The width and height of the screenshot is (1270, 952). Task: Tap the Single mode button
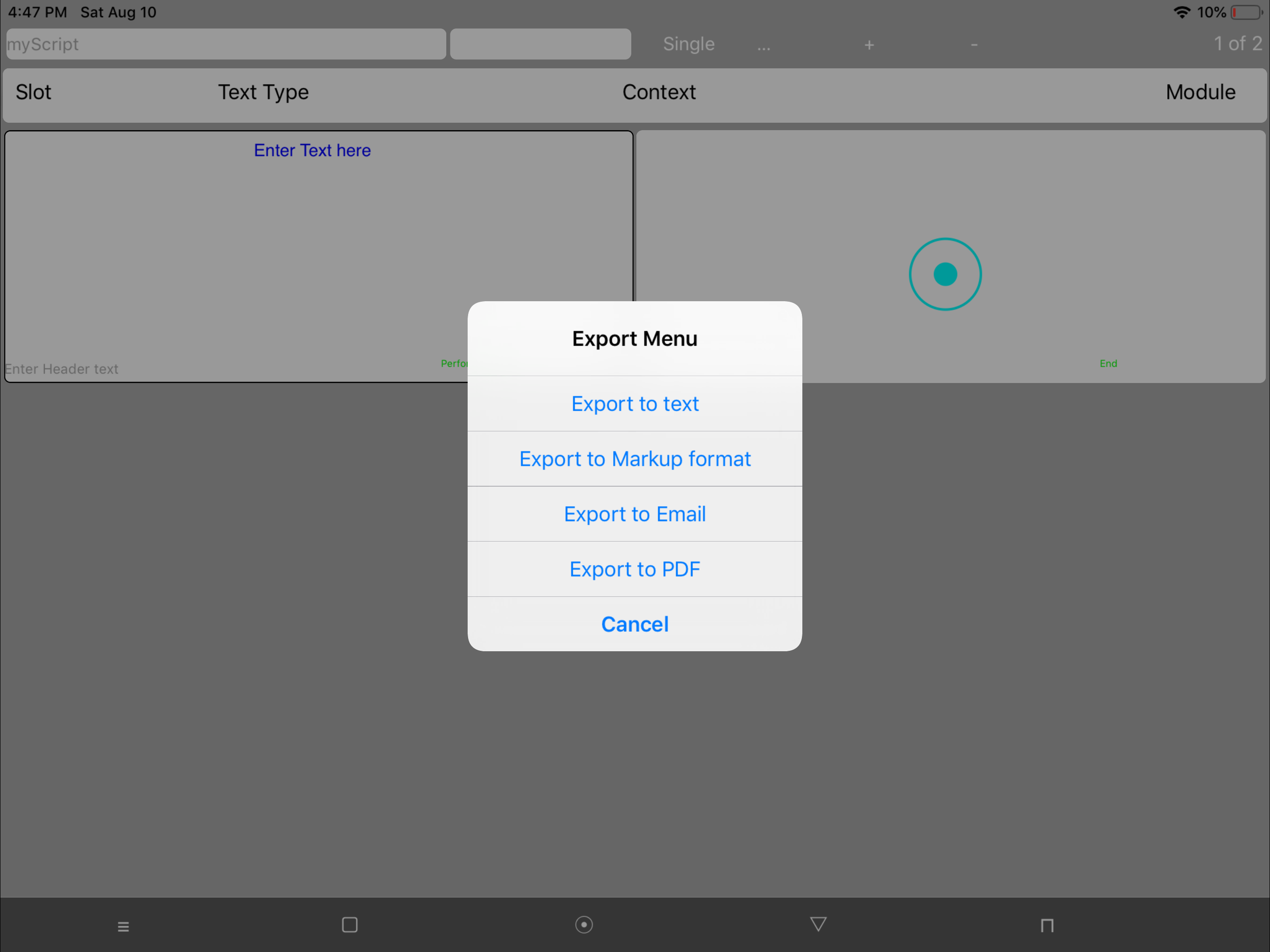(688, 44)
